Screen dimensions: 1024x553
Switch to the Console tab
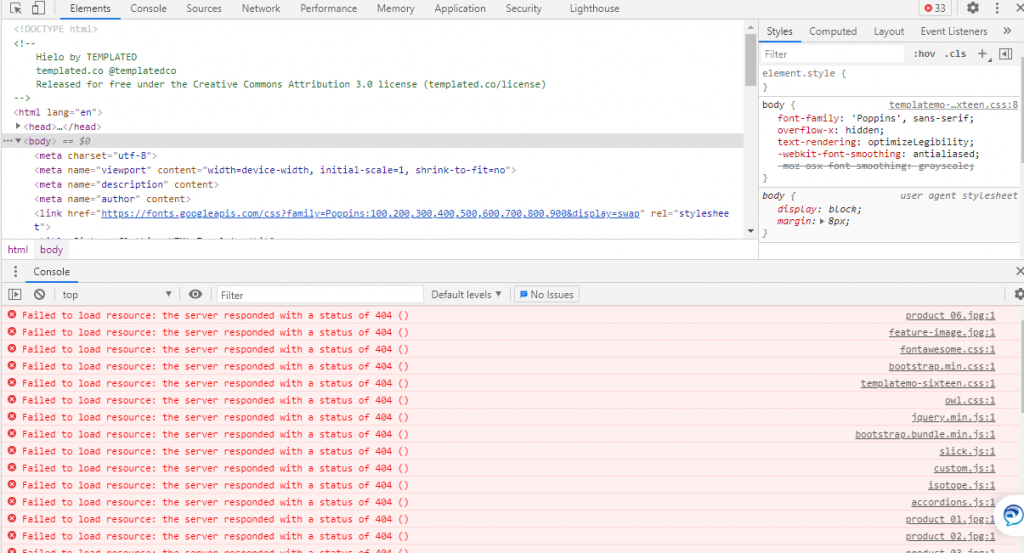coord(148,8)
